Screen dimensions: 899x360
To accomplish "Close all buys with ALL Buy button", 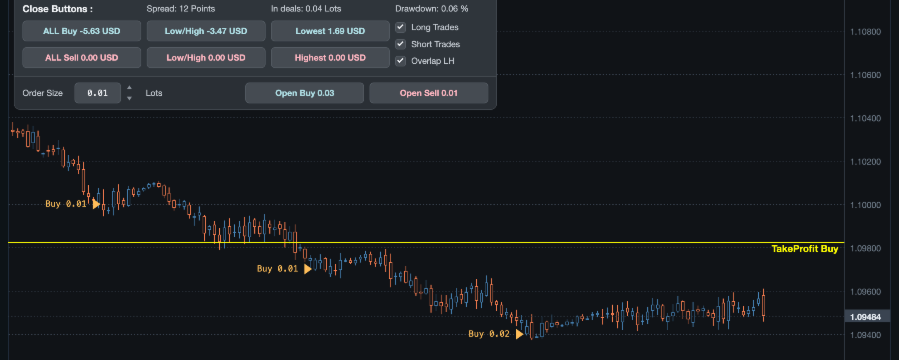I will click(x=81, y=31).
